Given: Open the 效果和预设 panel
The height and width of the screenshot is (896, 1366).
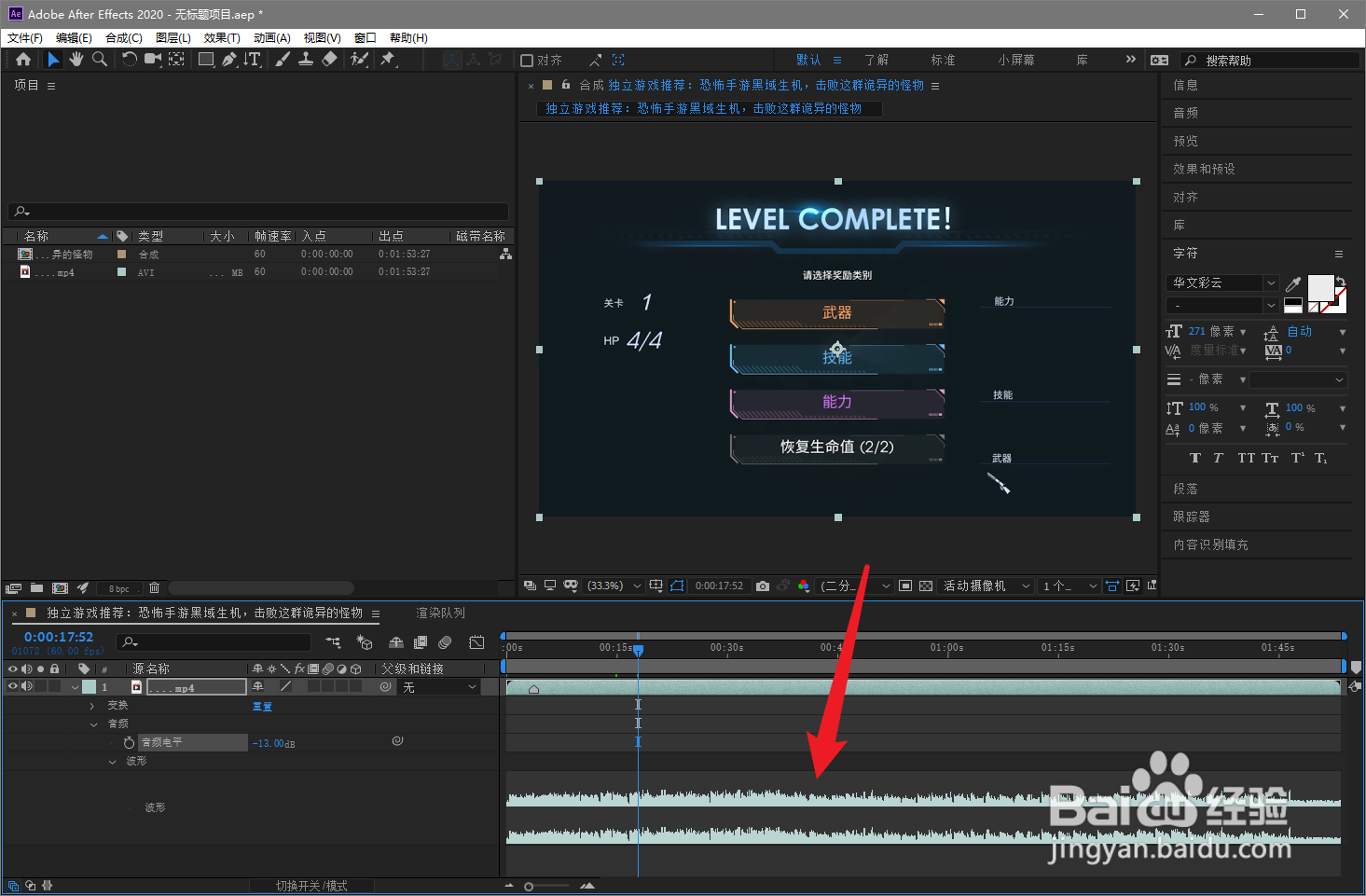Looking at the screenshot, I should 1204,169.
